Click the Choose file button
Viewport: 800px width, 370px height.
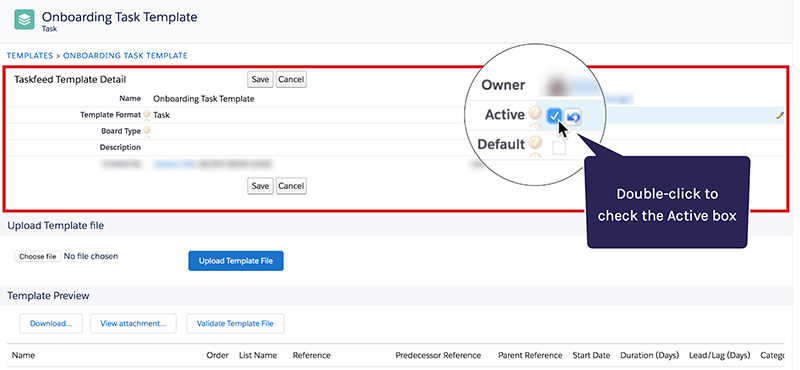click(x=38, y=257)
